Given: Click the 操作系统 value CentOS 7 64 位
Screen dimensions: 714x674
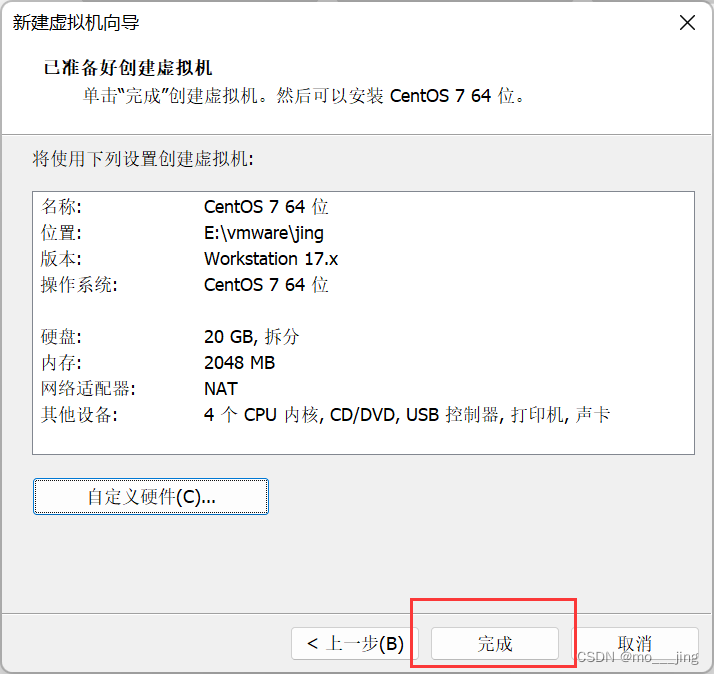Looking at the screenshot, I should 266,285.
